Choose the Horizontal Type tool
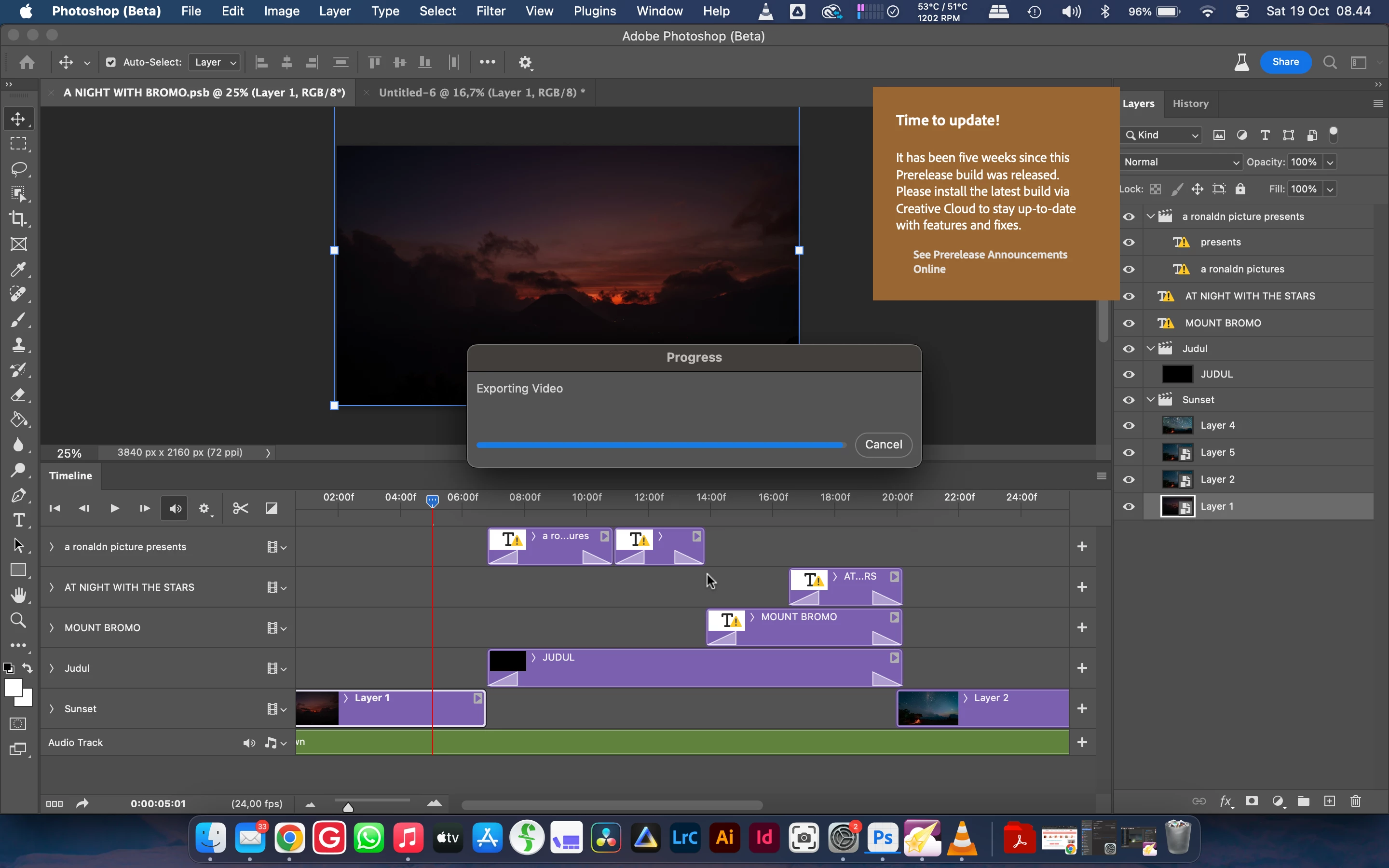Screen dimensions: 1389x868 point(18,520)
